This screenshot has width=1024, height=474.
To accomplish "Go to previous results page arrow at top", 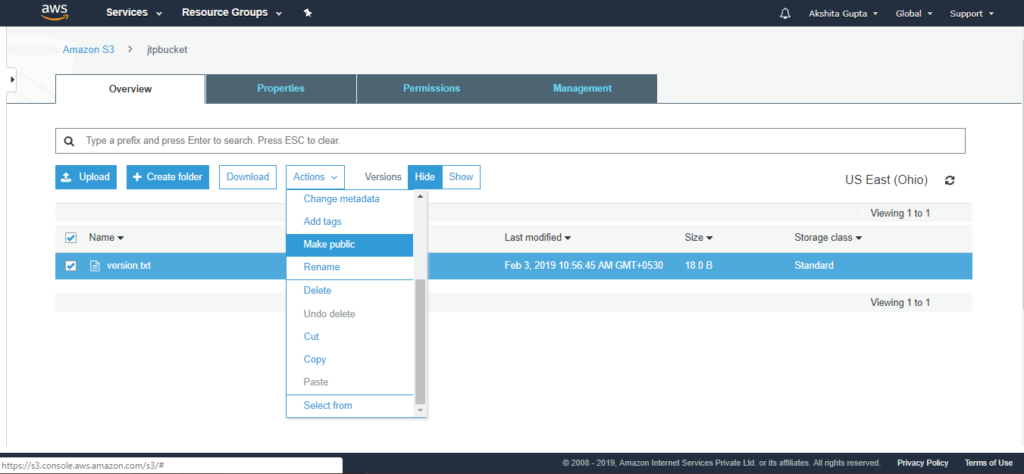I will coord(863,213).
